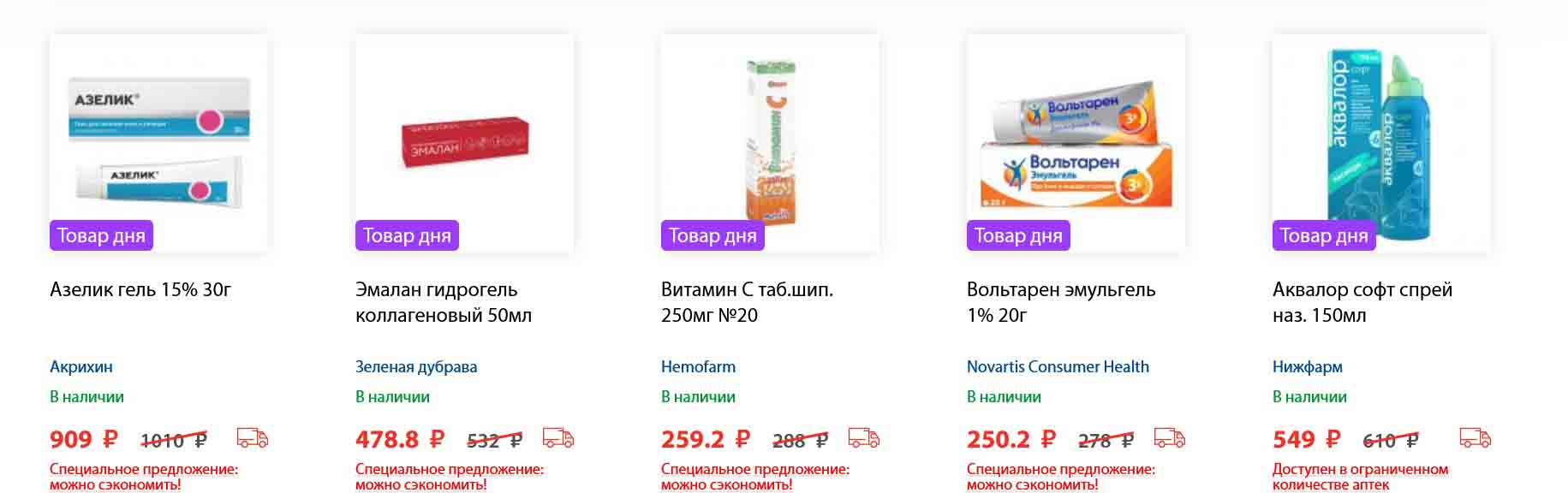Image resolution: width=1568 pixels, height=493 pixels.
Task: Click delivery truck icon for Аквалор софт
Action: coord(1475,438)
